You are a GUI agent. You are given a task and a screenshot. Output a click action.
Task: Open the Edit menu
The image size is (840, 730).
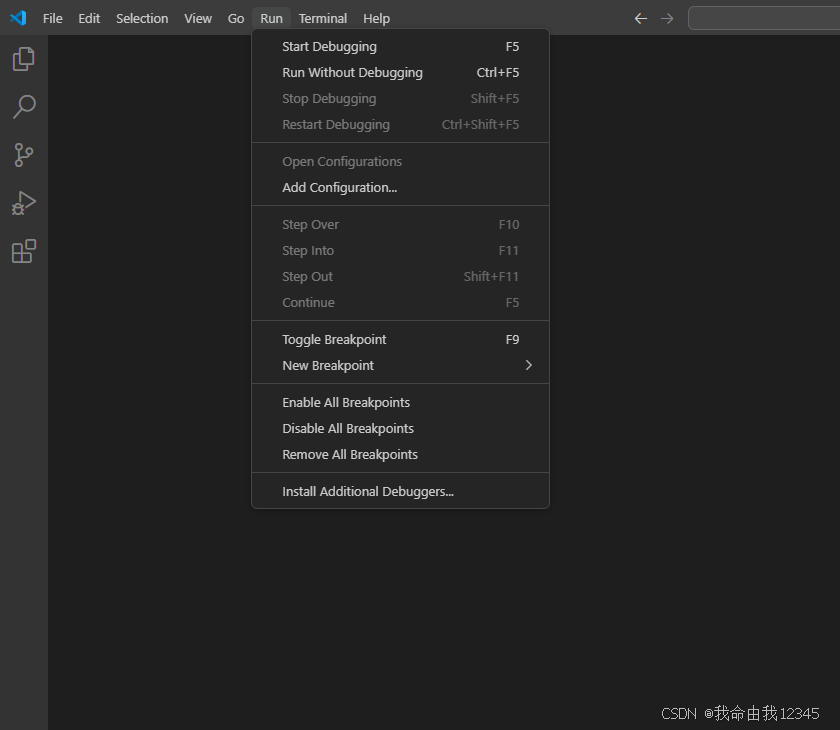[89, 18]
